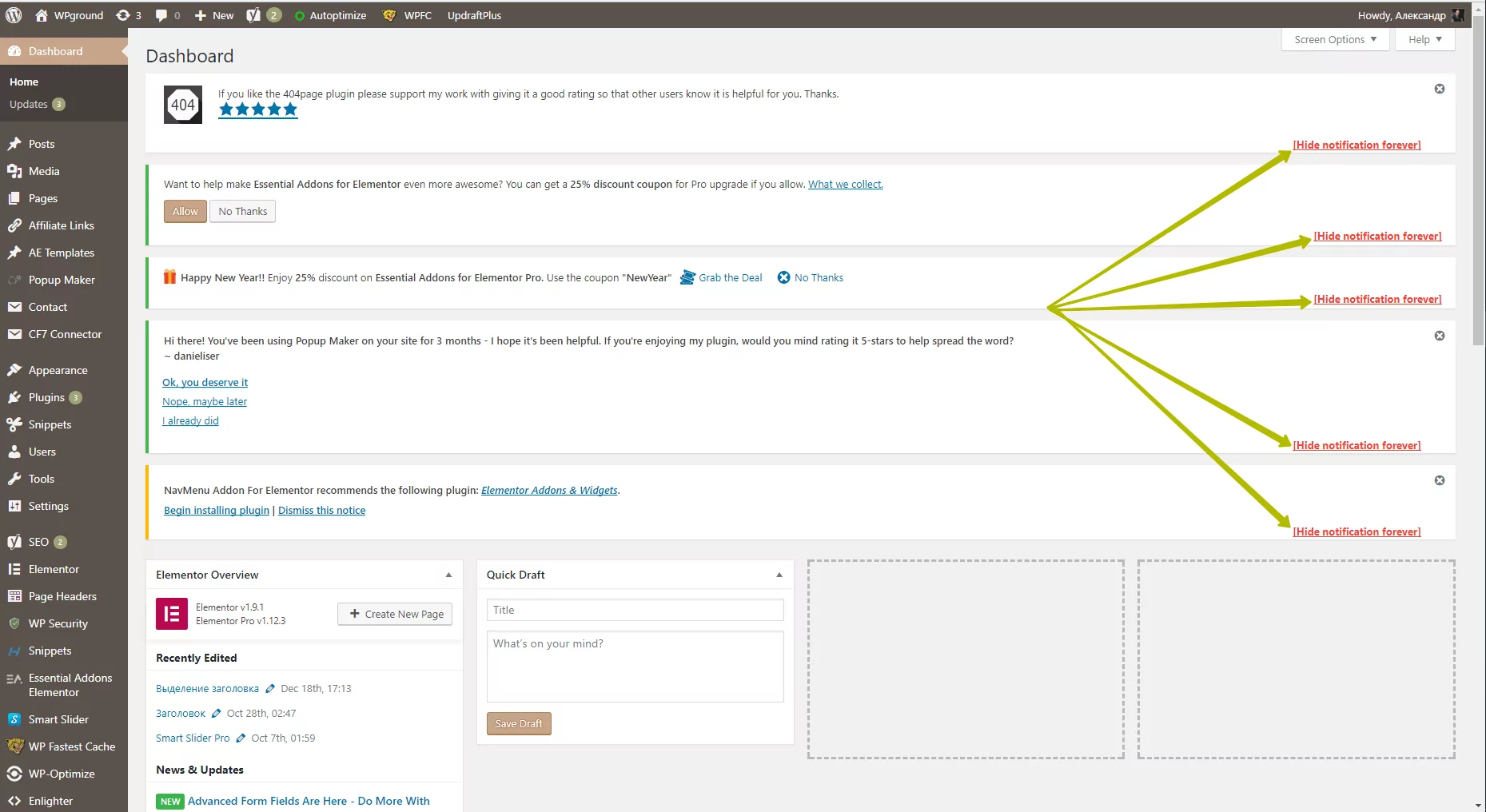Click the Quick Draft Title field
The height and width of the screenshot is (812, 1486).
tap(635, 610)
